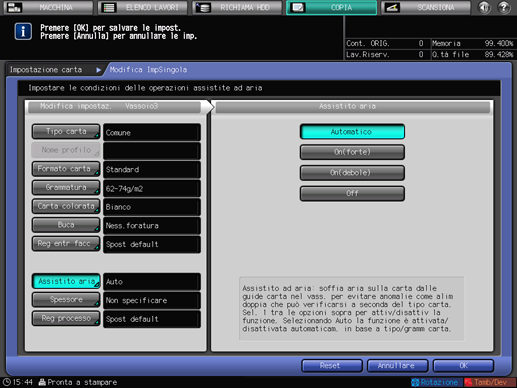Click the COPIA tab copy icon
The image size is (517, 388).
pos(297,7)
